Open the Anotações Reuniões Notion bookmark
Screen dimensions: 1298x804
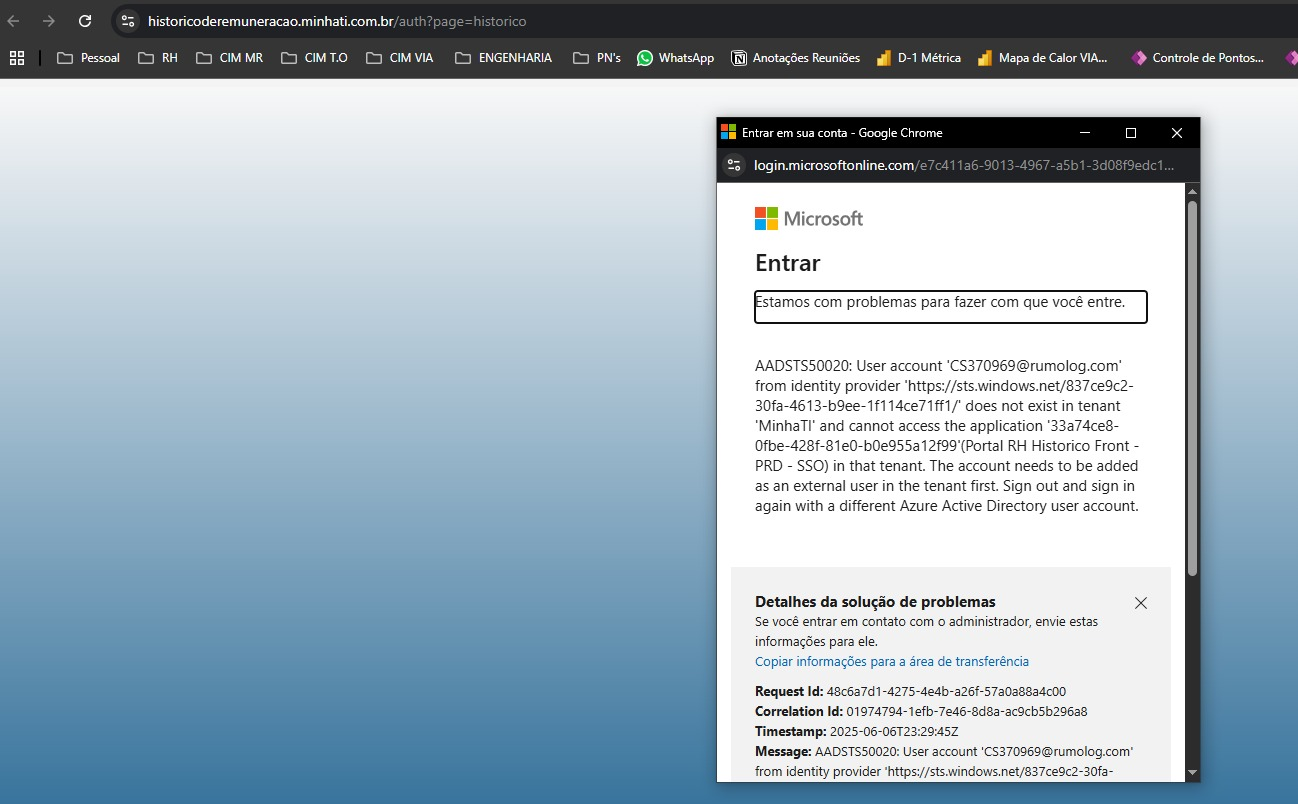point(796,58)
